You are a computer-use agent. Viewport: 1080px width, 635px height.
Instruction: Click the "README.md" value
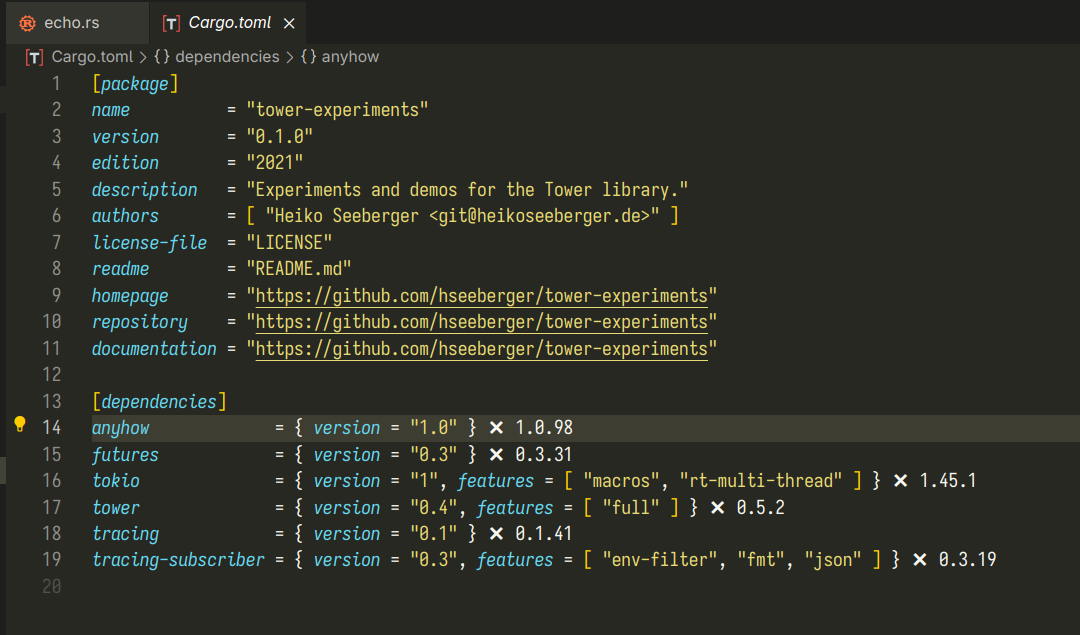(x=299, y=269)
